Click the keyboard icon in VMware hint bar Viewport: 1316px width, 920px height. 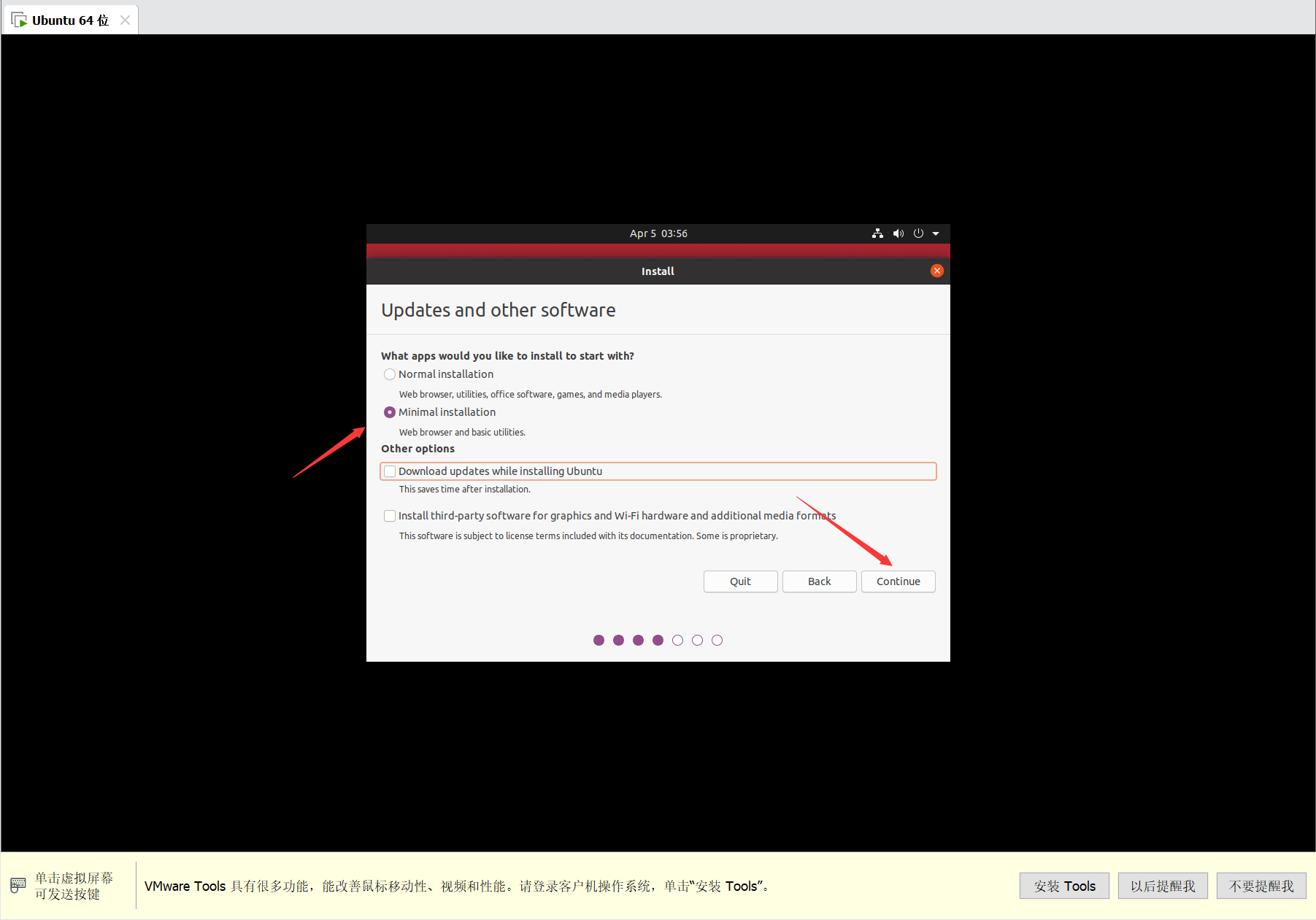(x=18, y=886)
